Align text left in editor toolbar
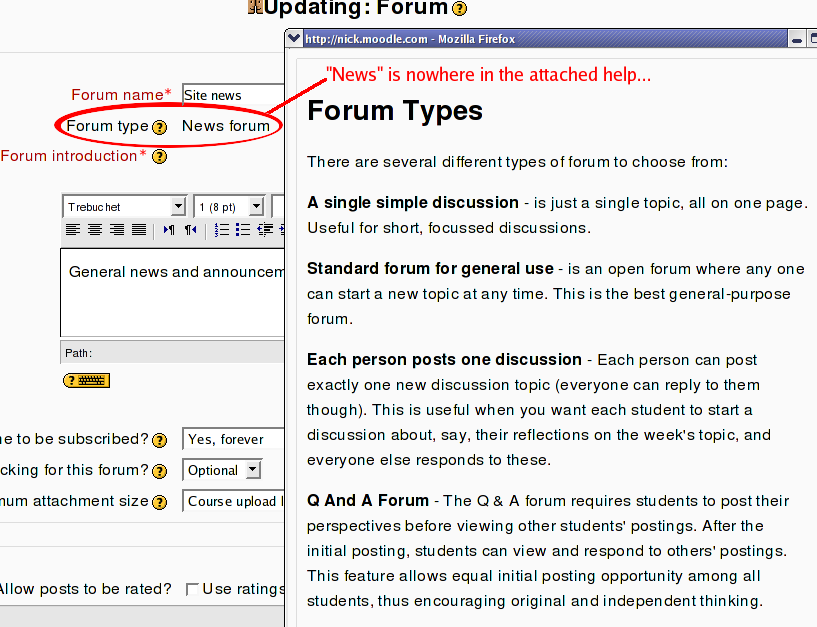The width and height of the screenshot is (817, 627). pos(73,229)
